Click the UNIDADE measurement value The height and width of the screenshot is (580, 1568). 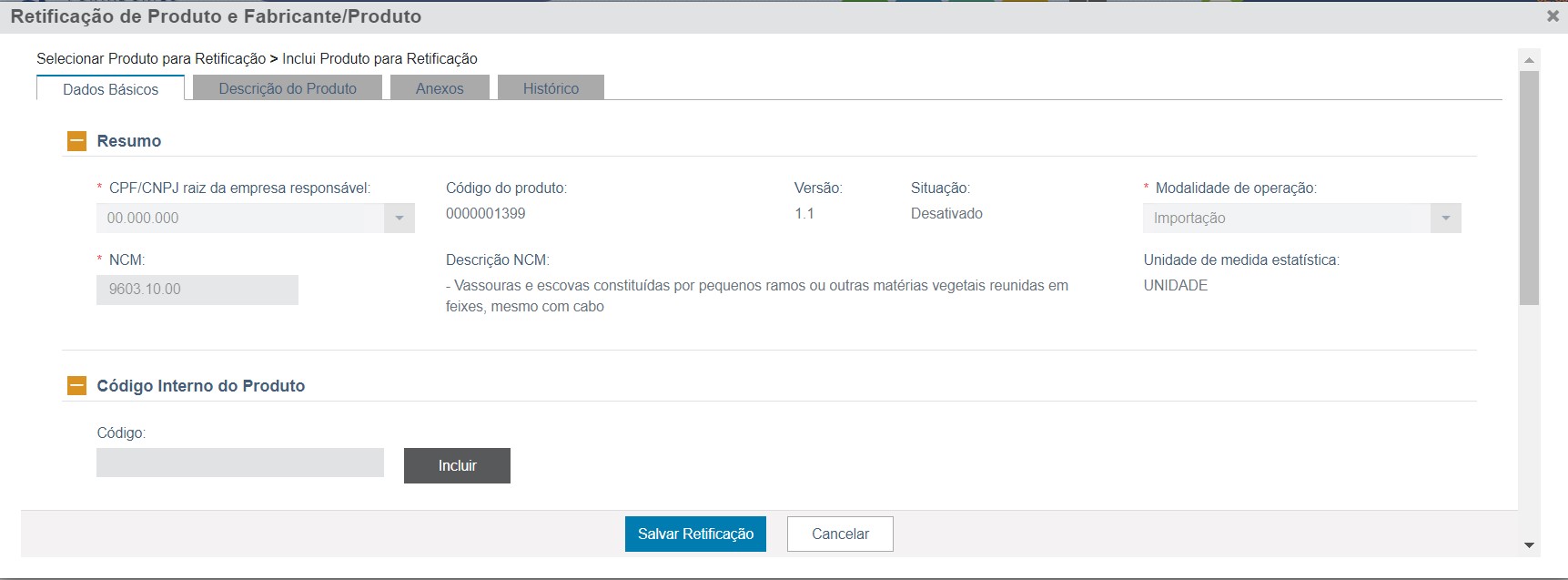click(x=1176, y=285)
